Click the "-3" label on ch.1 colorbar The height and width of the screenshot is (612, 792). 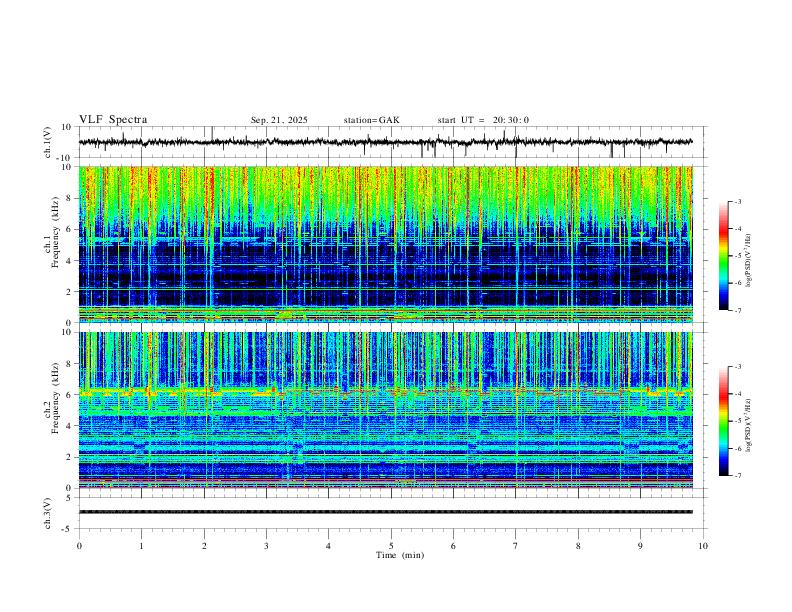(738, 202)
